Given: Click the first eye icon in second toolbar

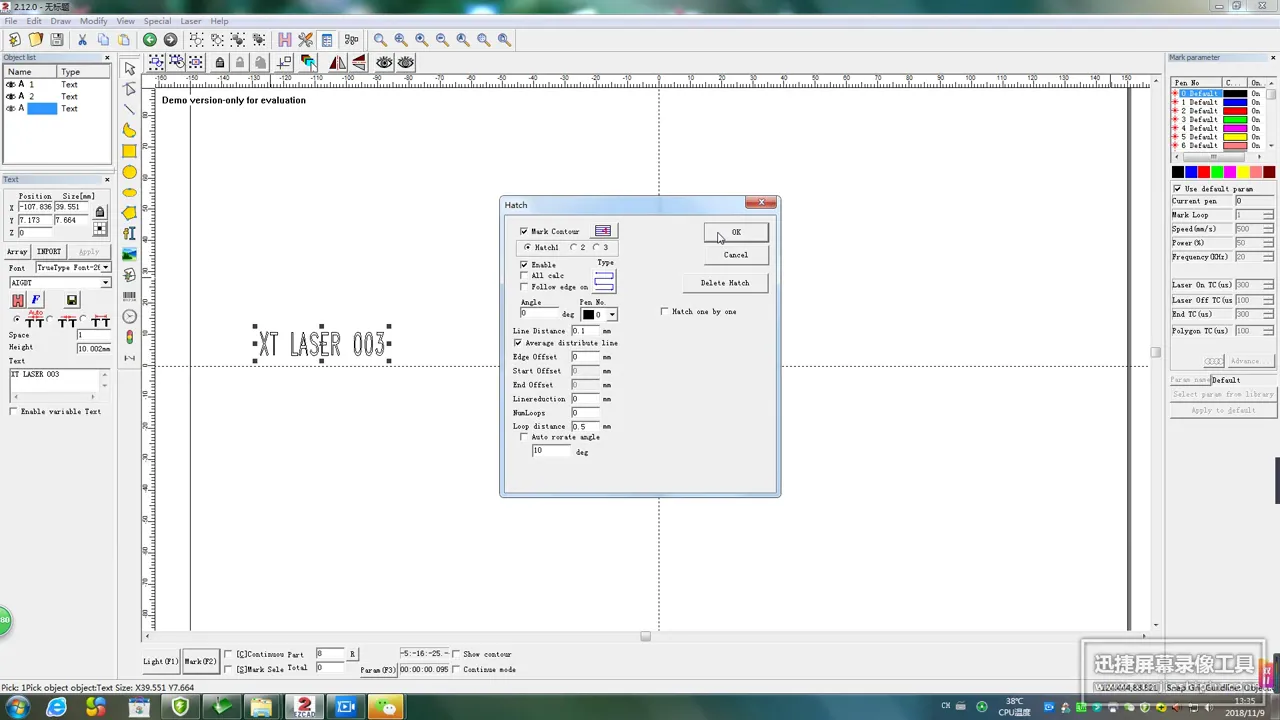Looking at the screenshot, I should 384,63.
